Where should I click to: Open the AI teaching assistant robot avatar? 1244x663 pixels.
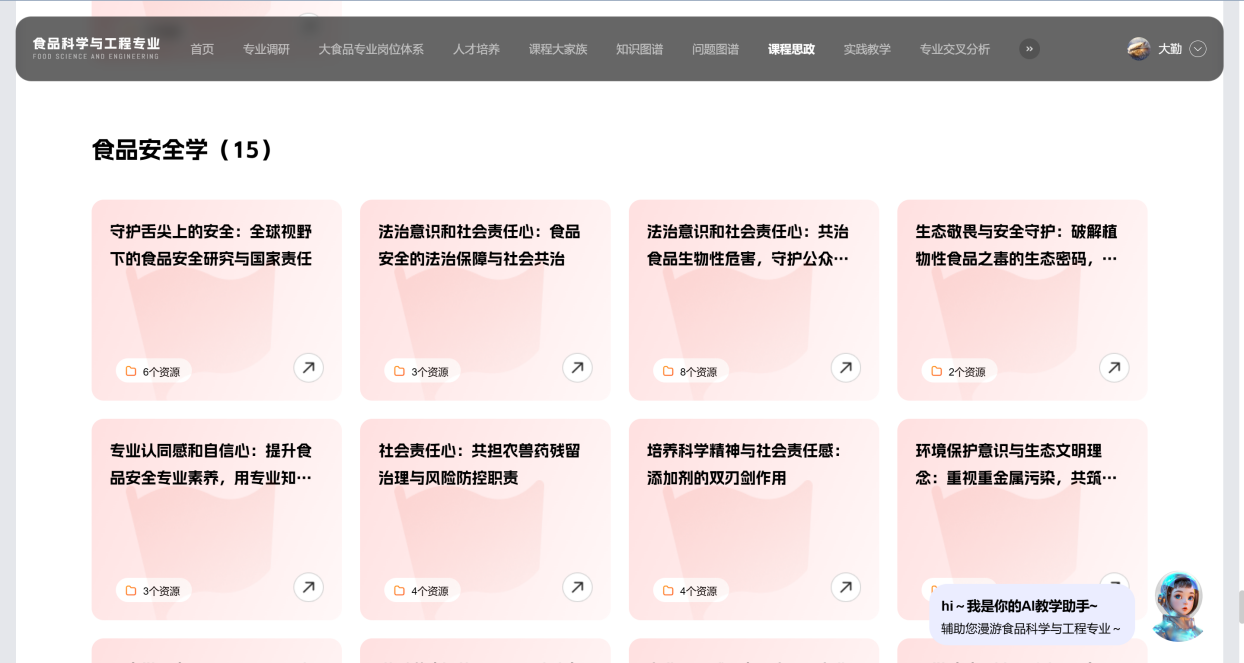click(1178, 604)
